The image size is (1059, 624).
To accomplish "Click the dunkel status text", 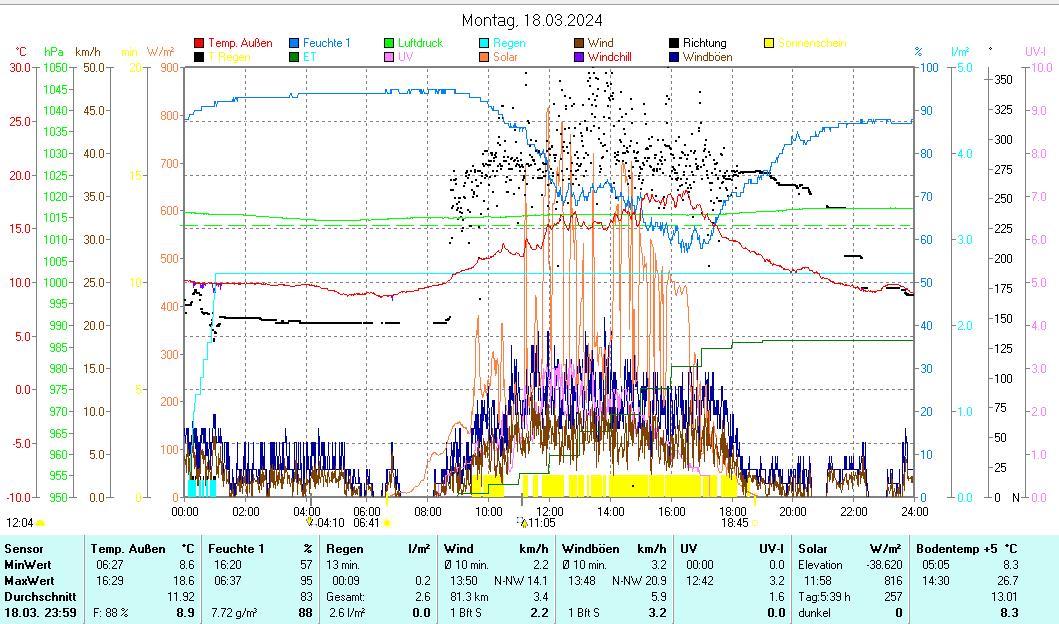I will (x=816, y=613).
